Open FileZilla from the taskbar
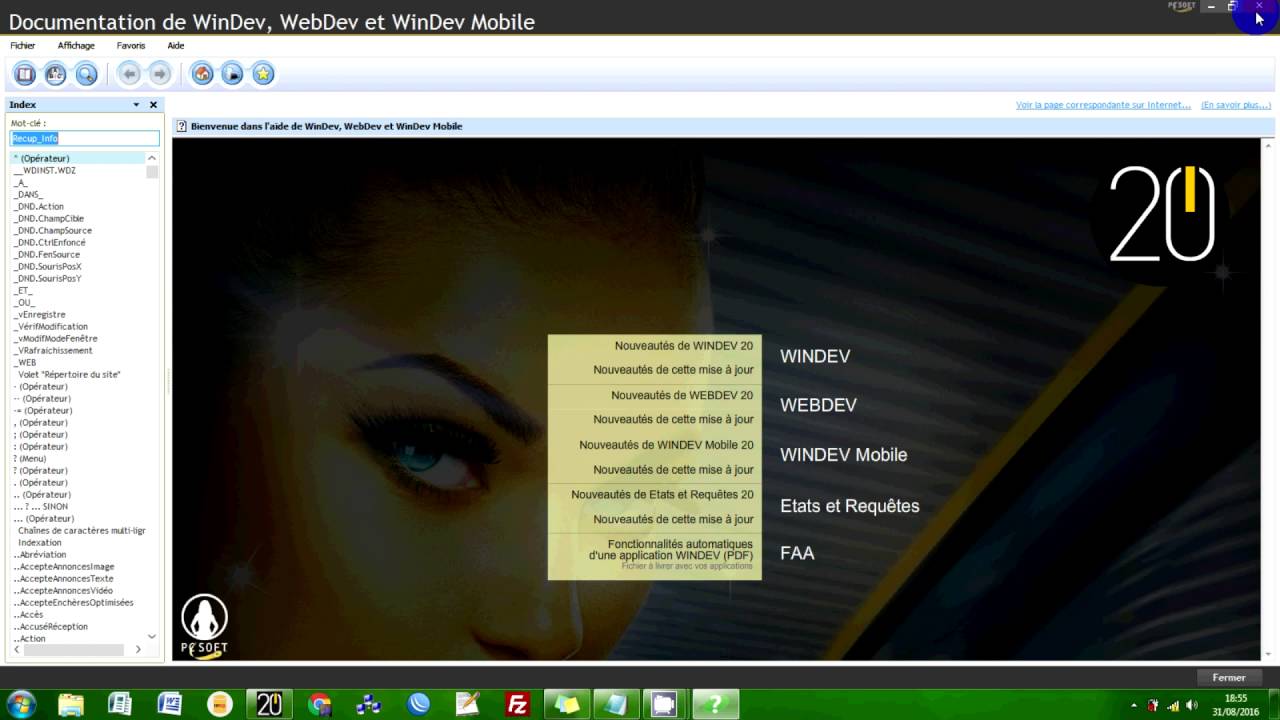Screen dimensions: 1280x720 point(518,704)
